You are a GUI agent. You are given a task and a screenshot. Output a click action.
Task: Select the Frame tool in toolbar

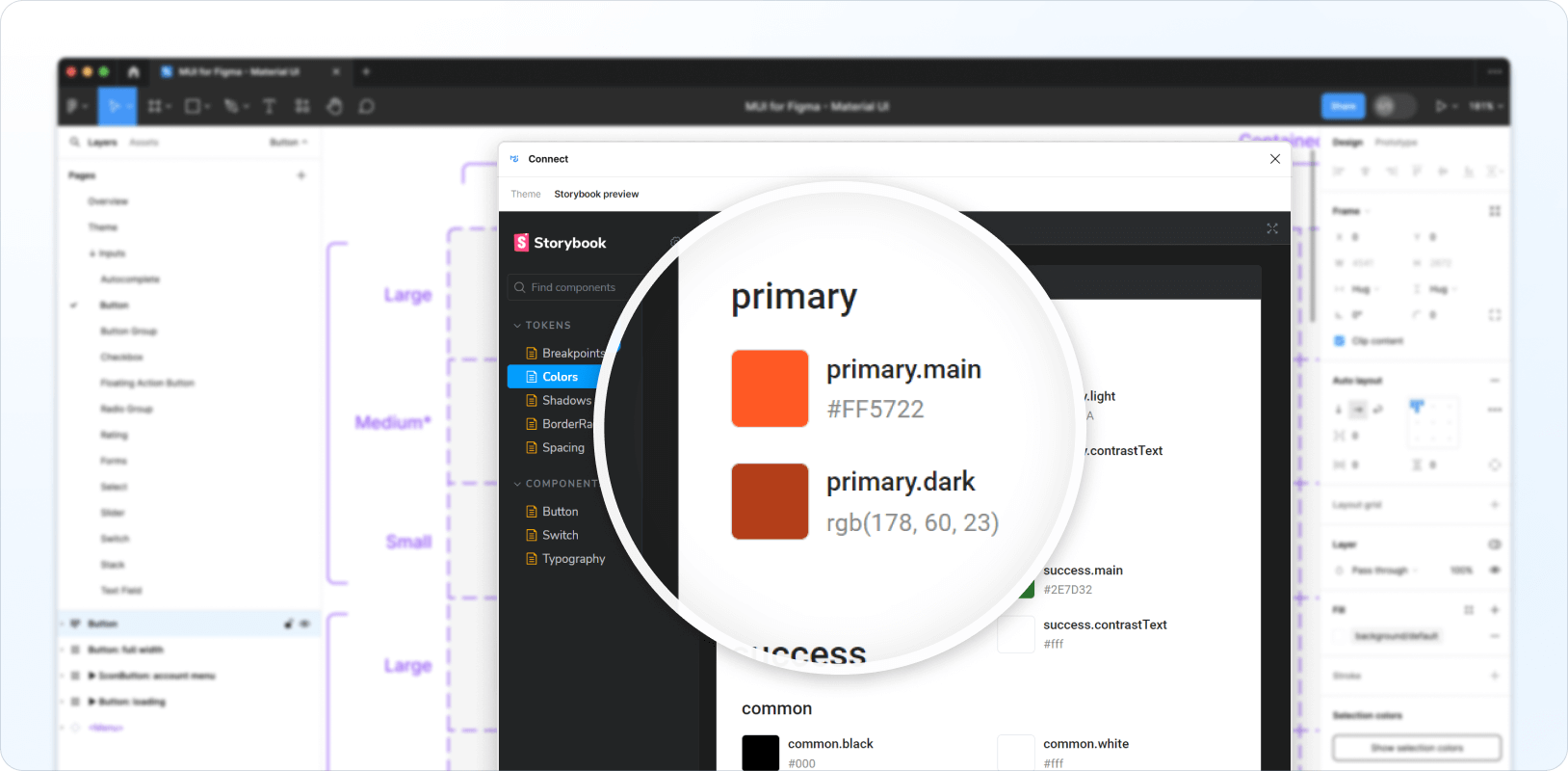155,106
